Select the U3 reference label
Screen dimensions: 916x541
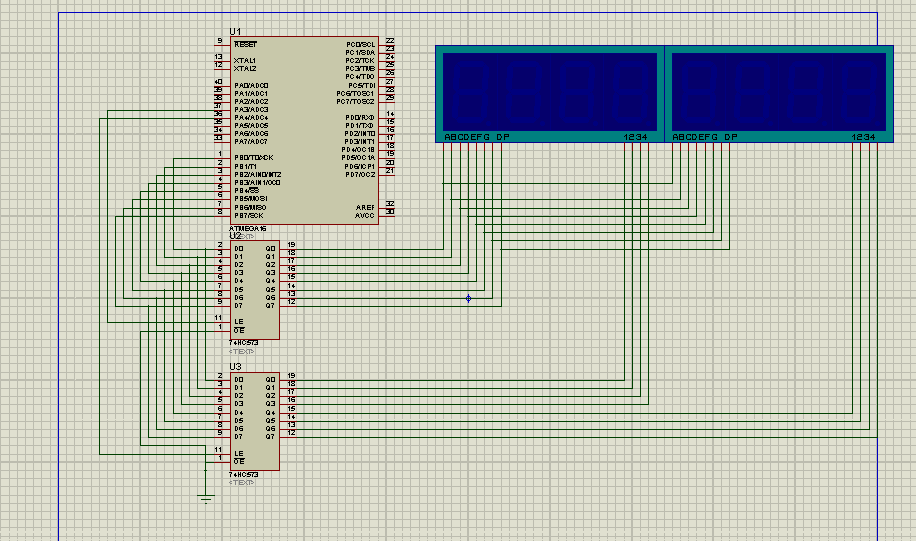[236, 368]
